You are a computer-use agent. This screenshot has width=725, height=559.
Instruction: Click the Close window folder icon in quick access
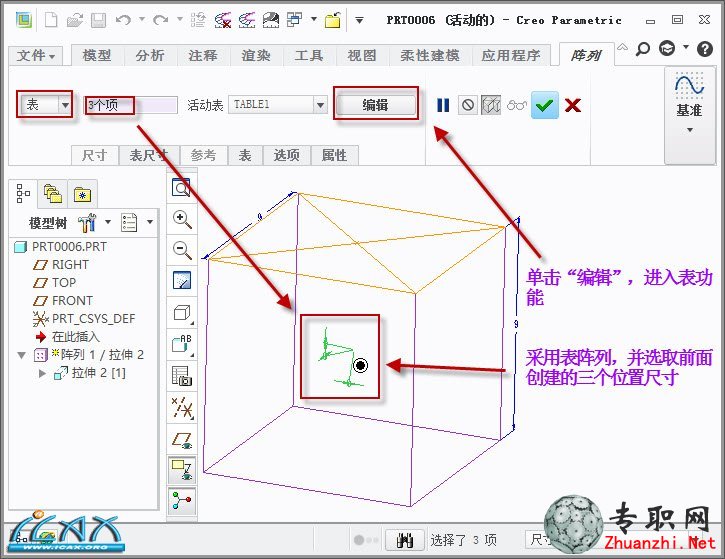click(x=333, y=20)
